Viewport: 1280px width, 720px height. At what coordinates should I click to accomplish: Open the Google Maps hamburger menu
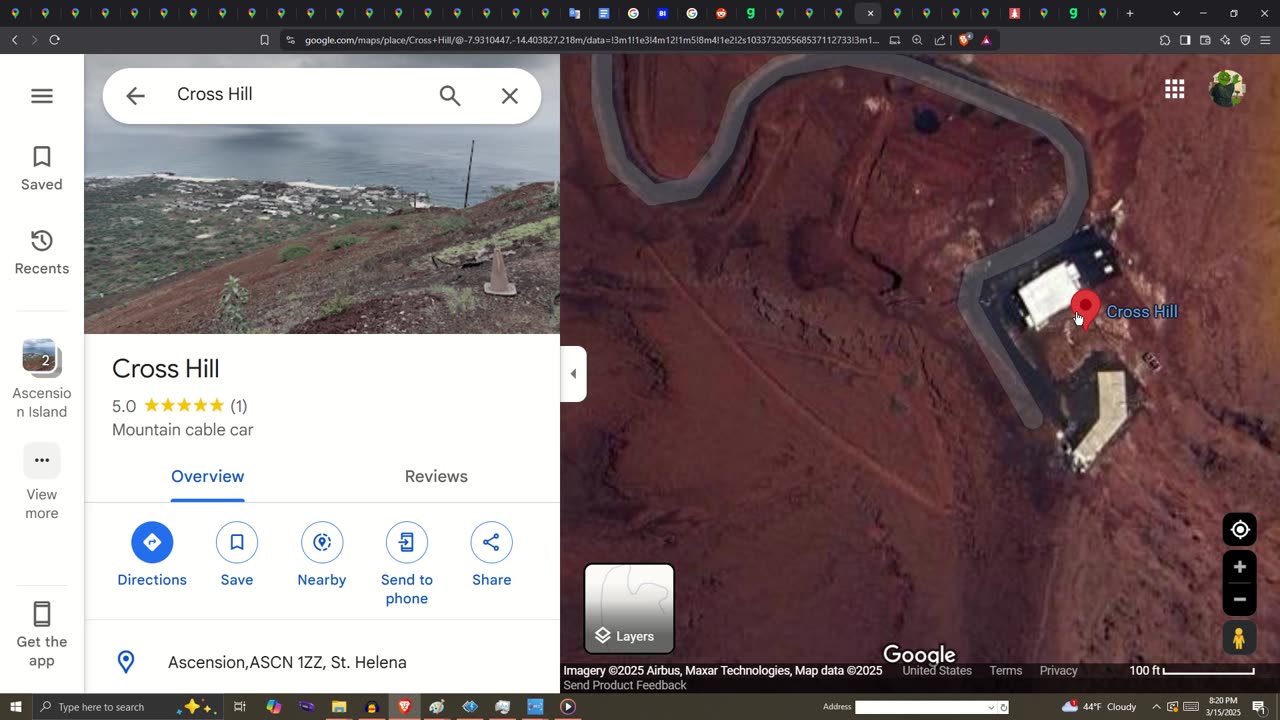42,96
